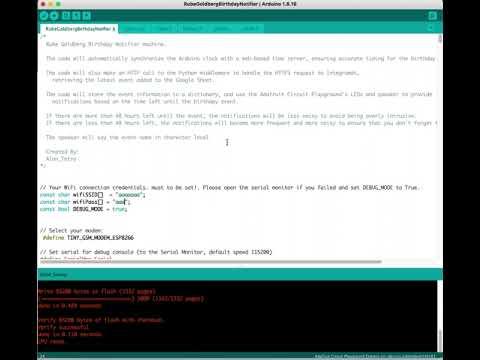Click the console output scrollbar
The image size is (480, 360).
point(440,340)
